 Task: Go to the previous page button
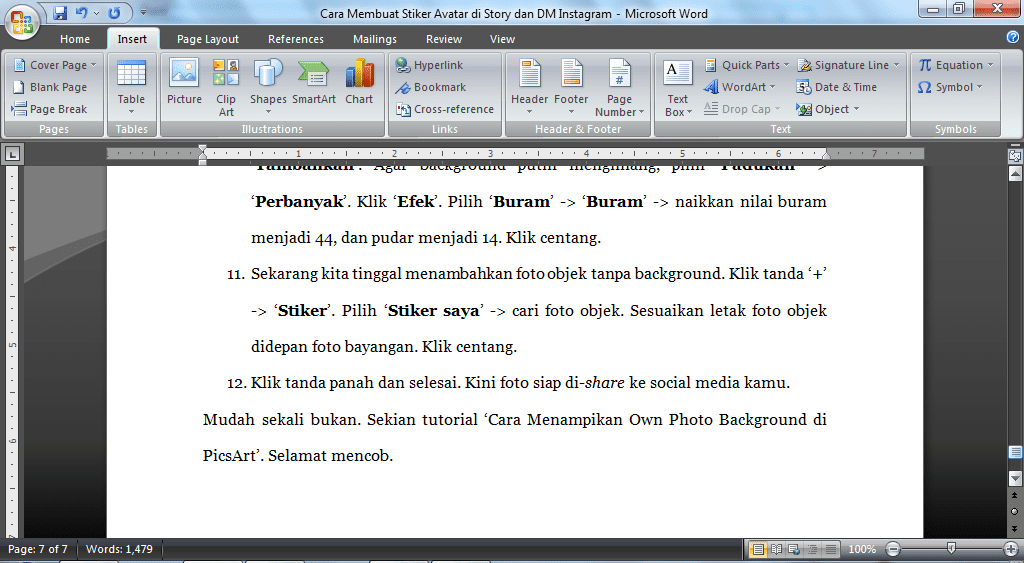click(x=1015, y=496)
